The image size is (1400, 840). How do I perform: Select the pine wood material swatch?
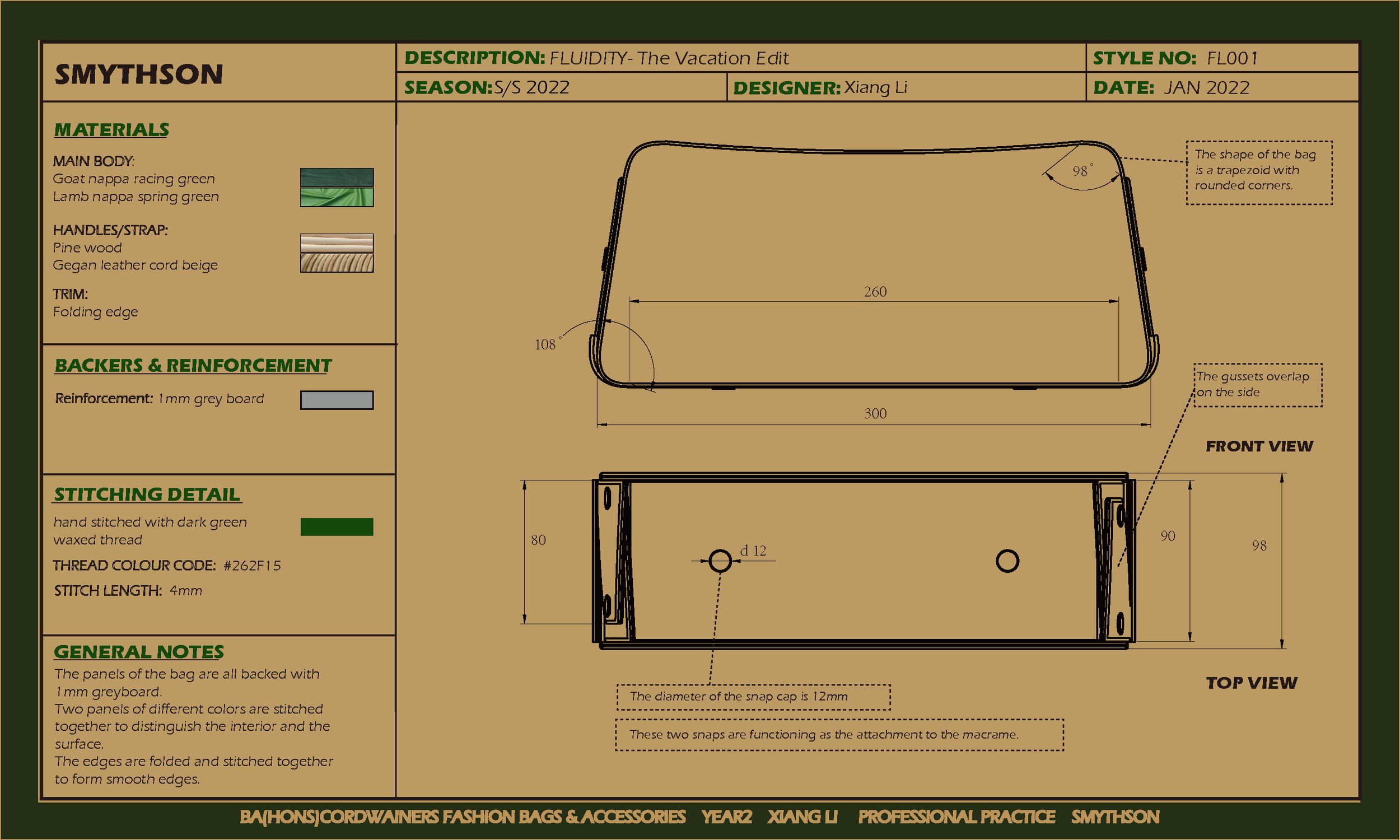(x=337, y=243)
